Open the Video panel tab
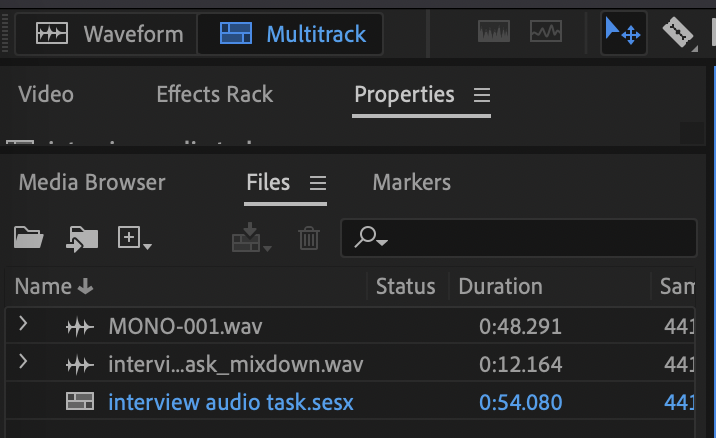The height and width of the screenshot is (438, 716). coord(46,95)
